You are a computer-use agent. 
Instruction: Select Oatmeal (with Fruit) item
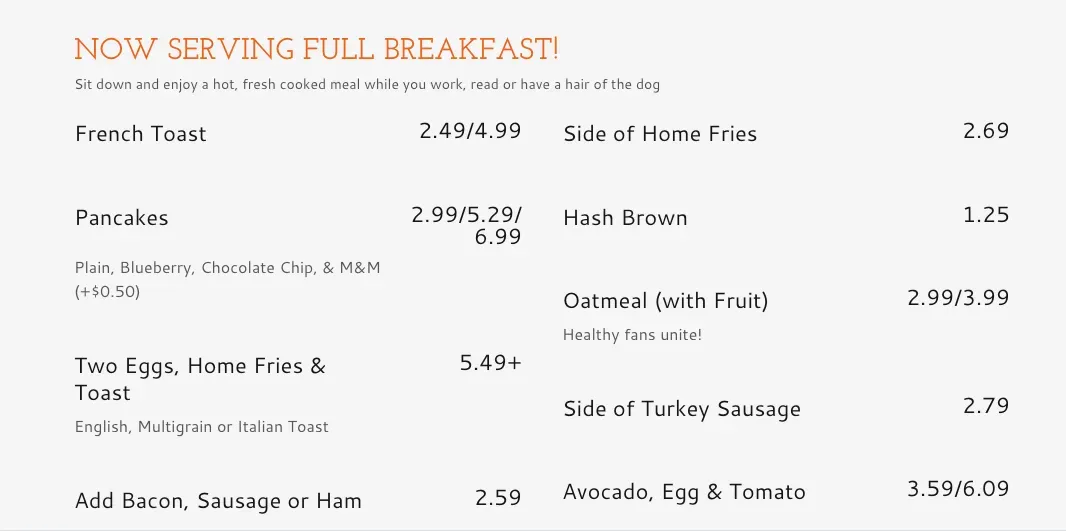(x=665, y=301)
